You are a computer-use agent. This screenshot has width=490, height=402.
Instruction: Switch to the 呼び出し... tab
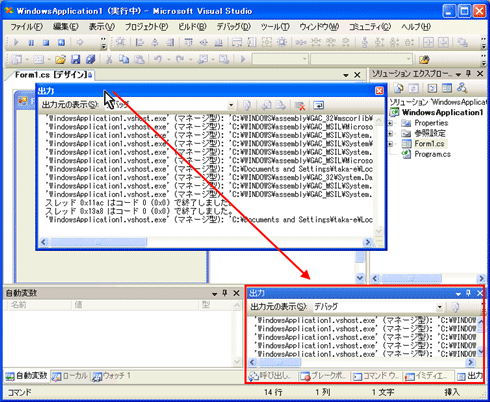click(271, 376)
